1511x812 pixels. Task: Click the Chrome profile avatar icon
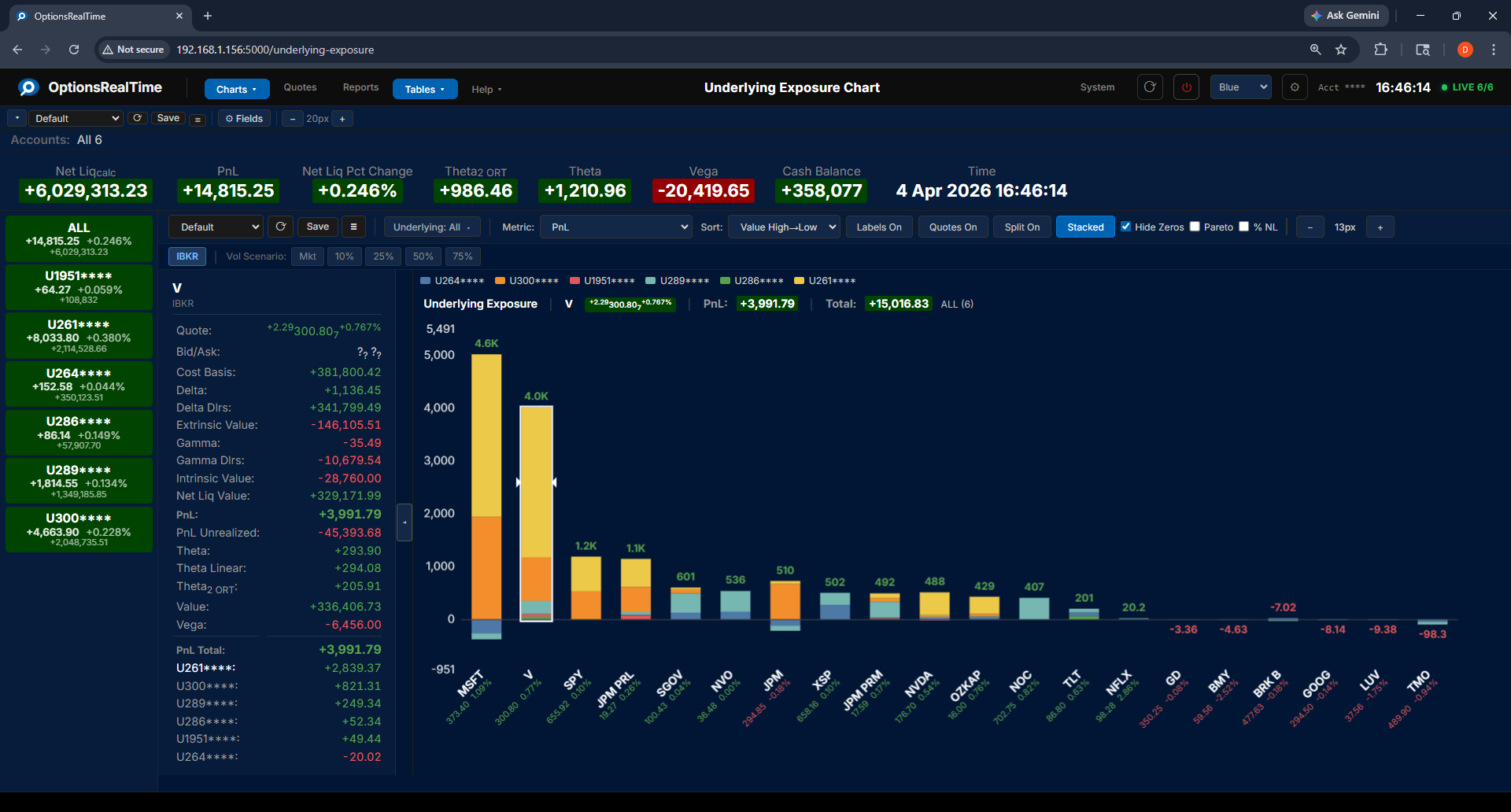coord(1465,50)
